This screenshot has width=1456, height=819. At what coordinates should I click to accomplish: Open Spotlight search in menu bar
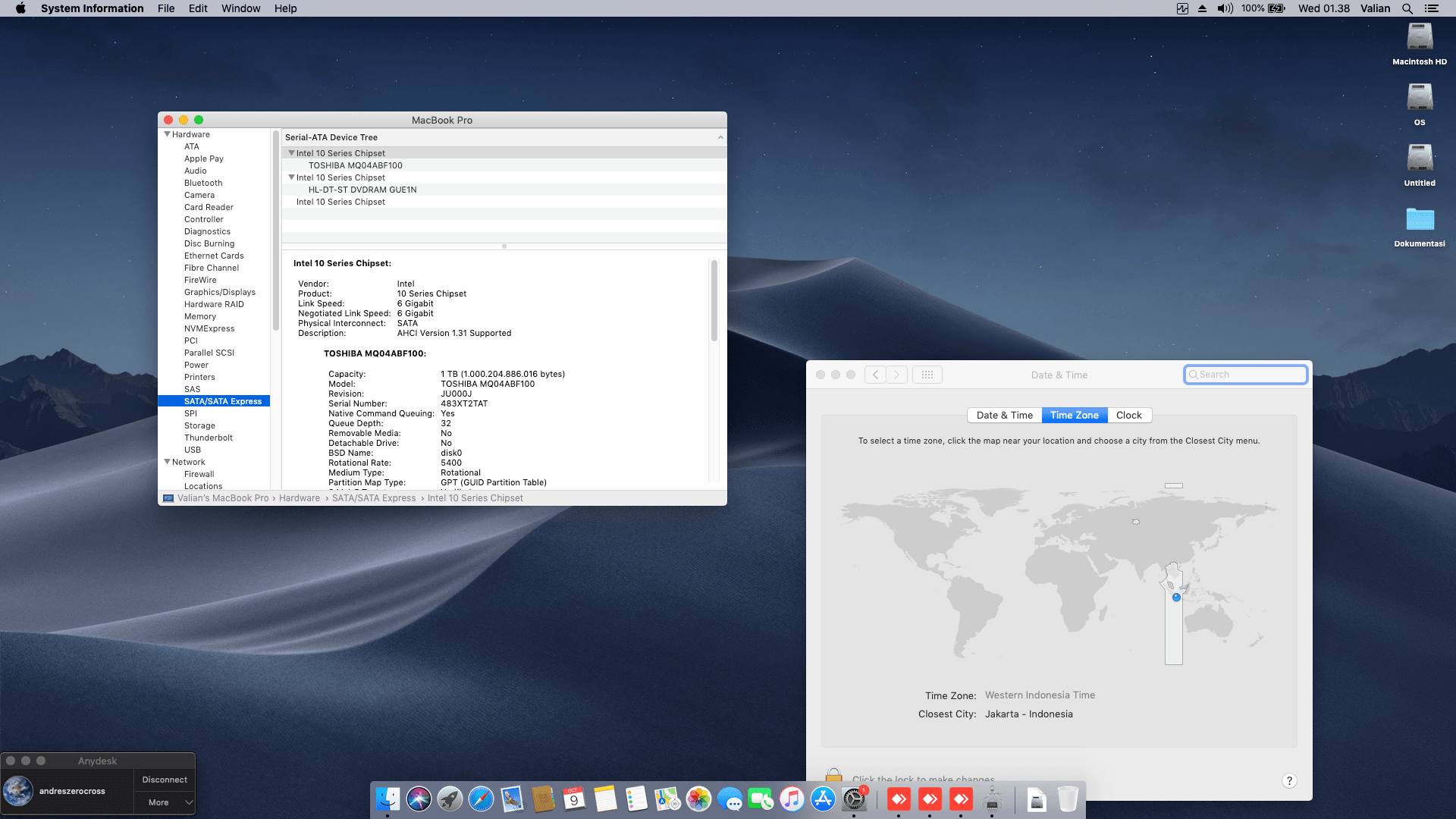pos(1407,8)
